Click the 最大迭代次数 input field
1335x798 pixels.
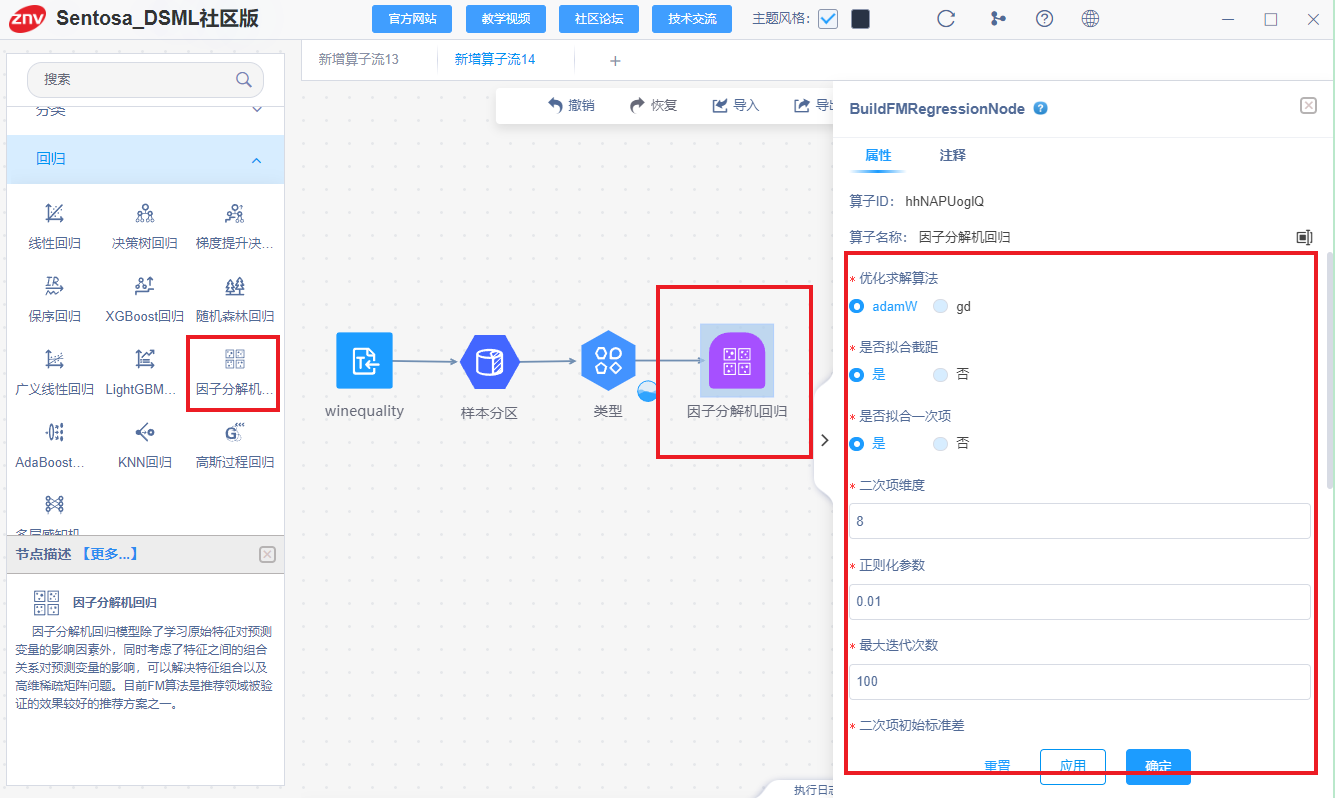[1080, 682]
